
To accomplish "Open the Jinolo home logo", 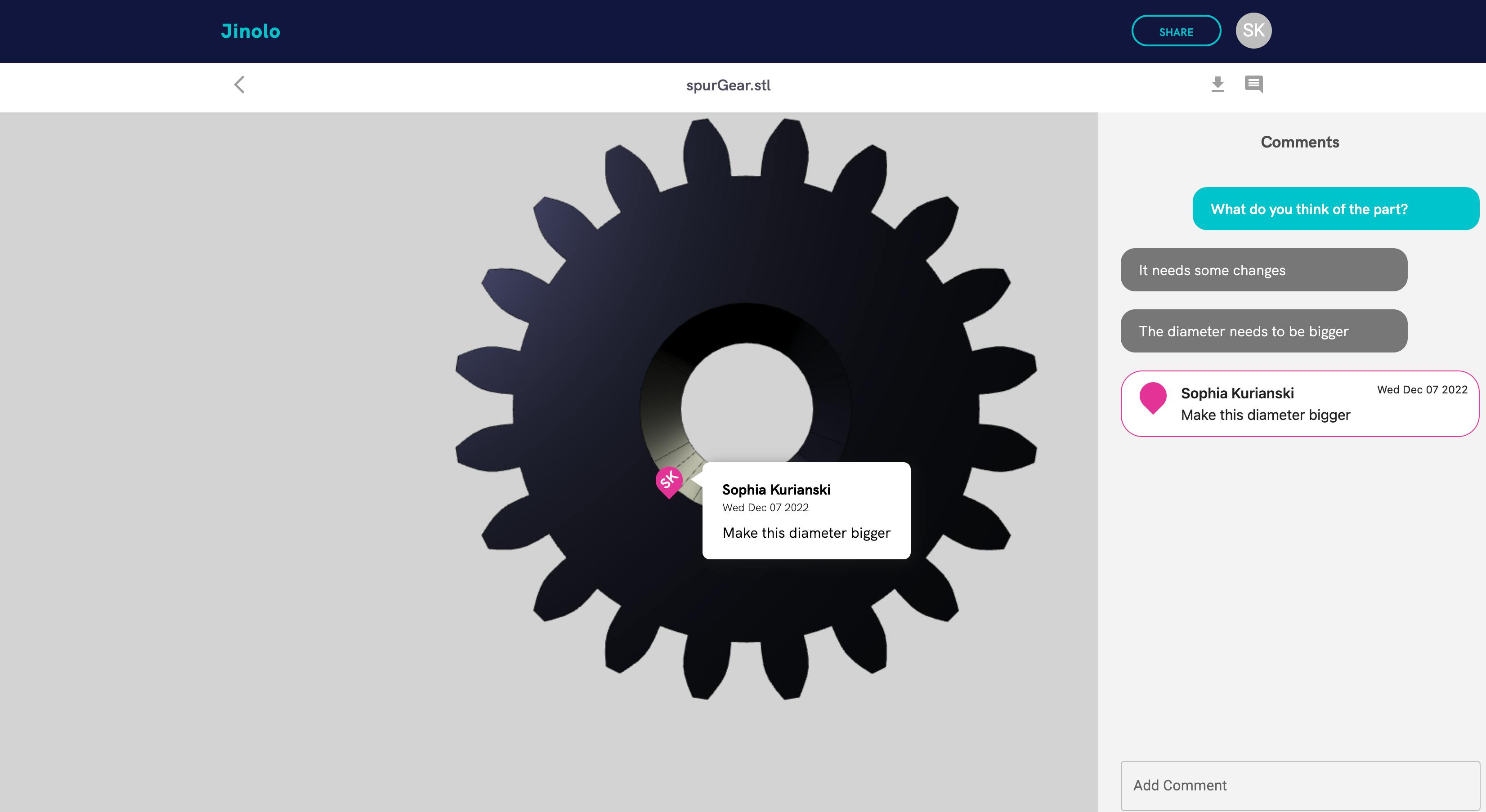I will (x=251, y=31).
